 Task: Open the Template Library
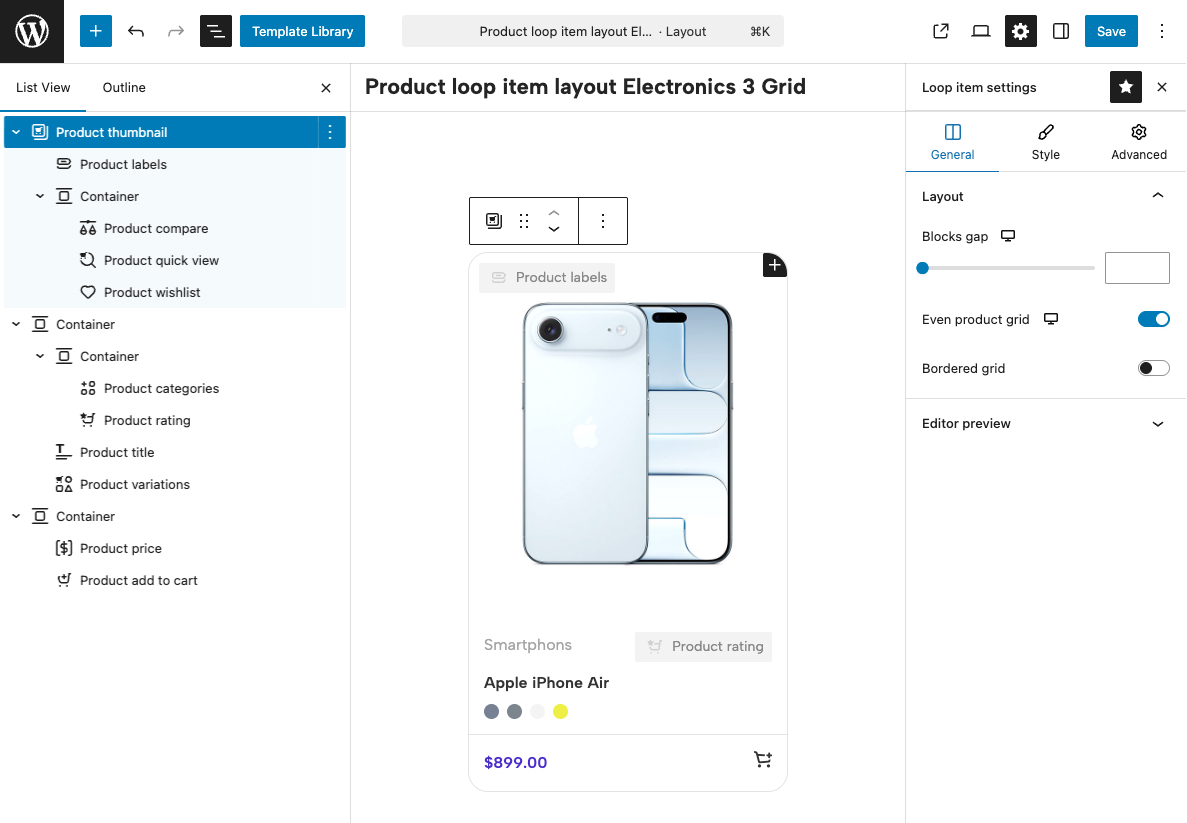point(302,31)
